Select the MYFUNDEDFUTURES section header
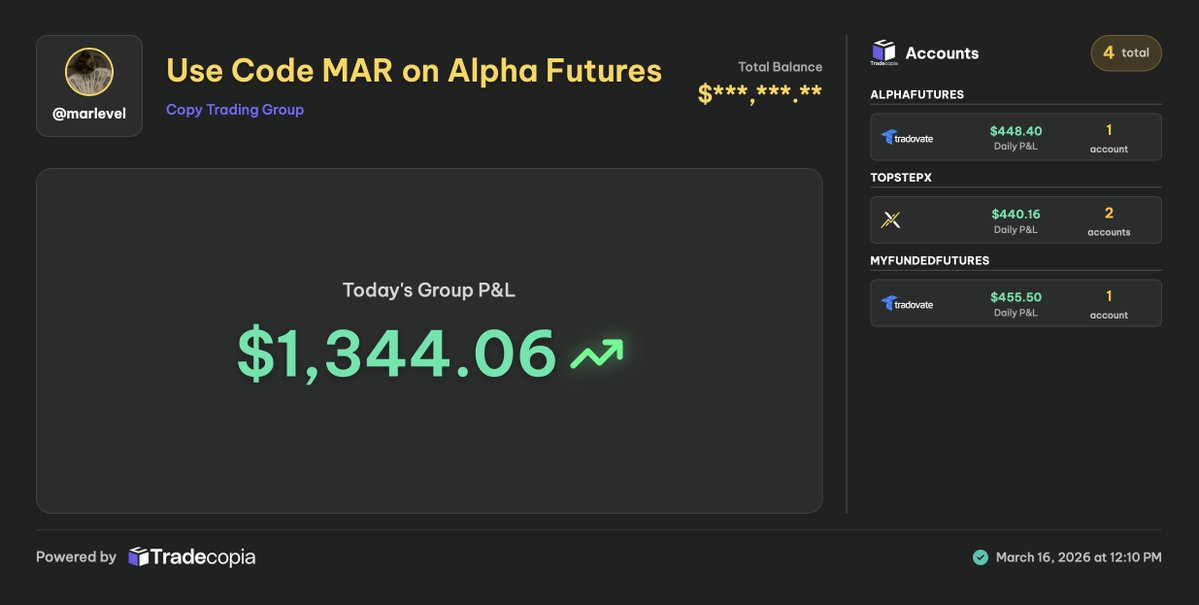This screenshot has width=1199, height=605. [930, 260]
